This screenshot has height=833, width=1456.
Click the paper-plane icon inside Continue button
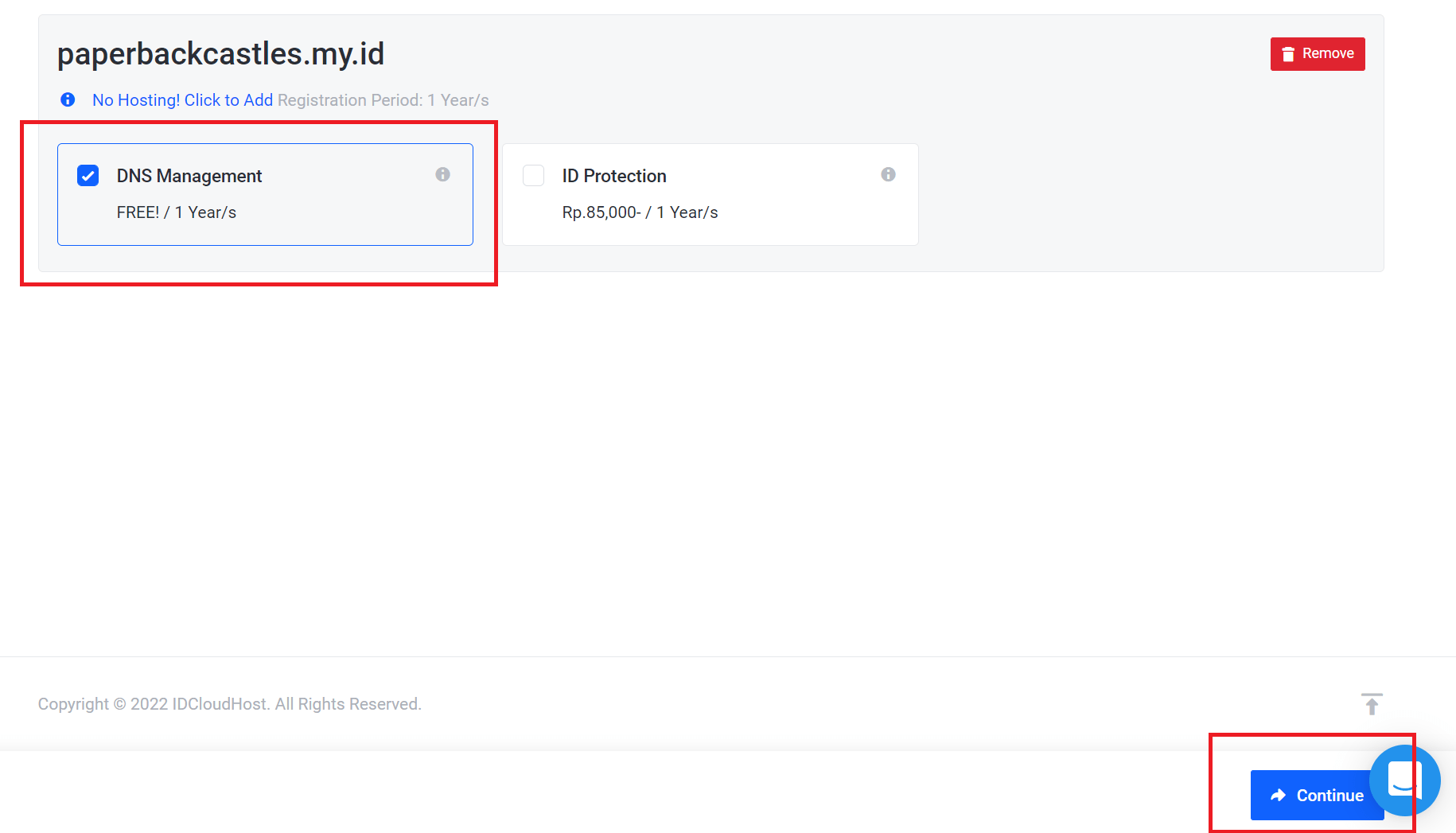click(x=1279, y=795)
